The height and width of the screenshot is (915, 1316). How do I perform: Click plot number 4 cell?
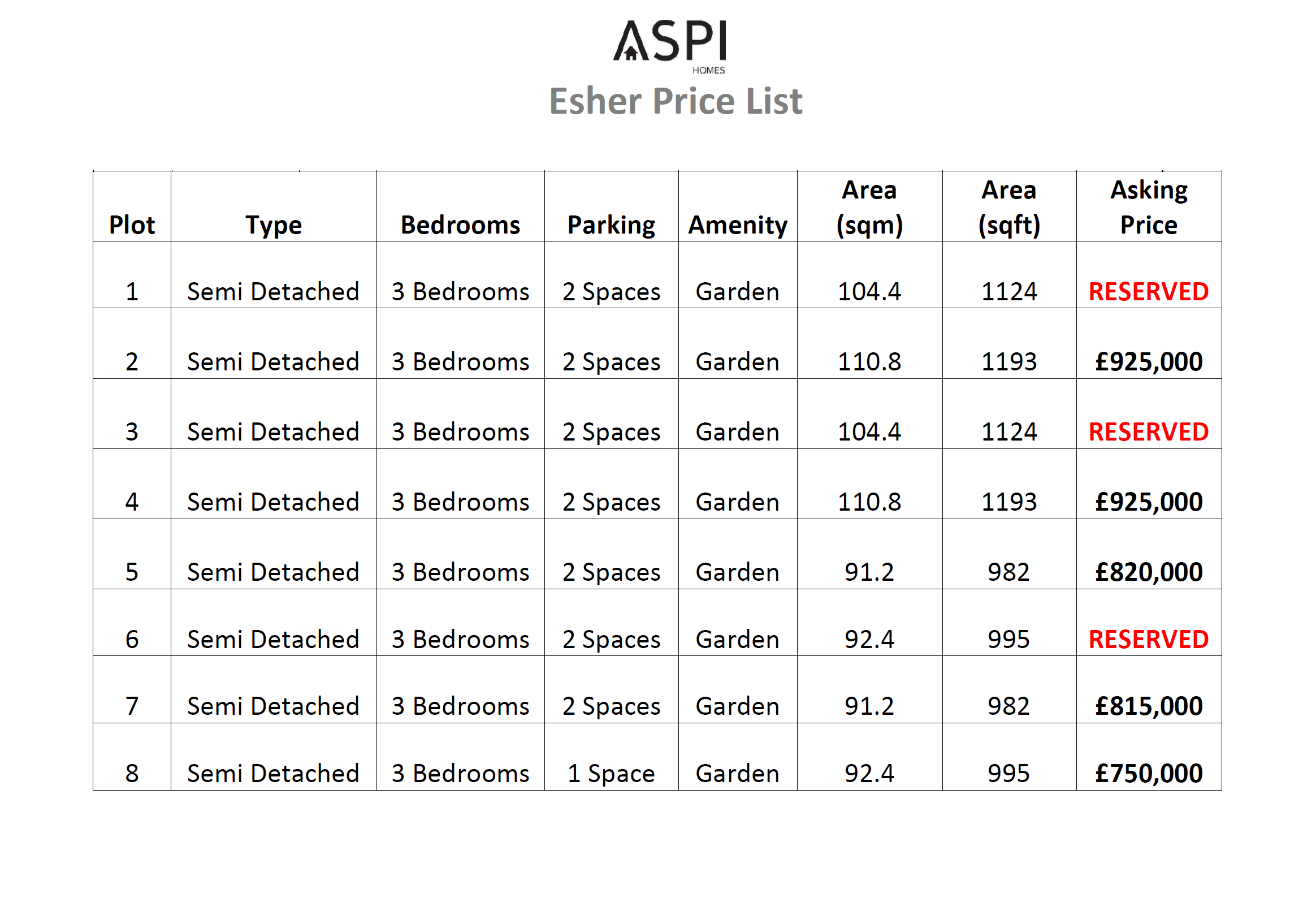[132, 502]
